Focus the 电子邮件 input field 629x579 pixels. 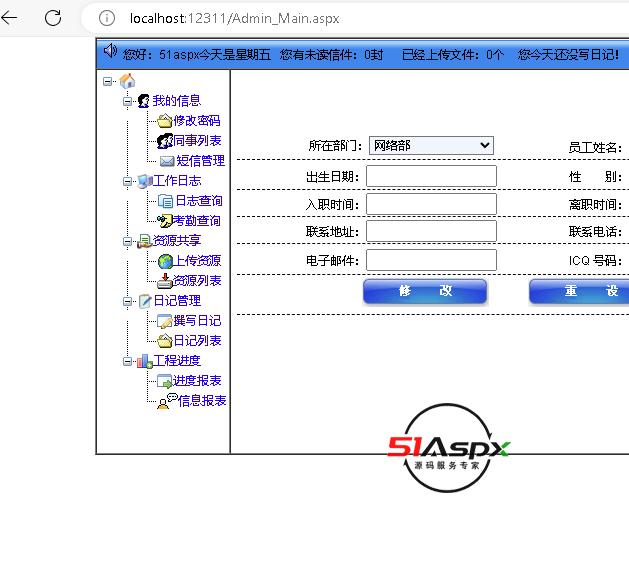(431, 260)
